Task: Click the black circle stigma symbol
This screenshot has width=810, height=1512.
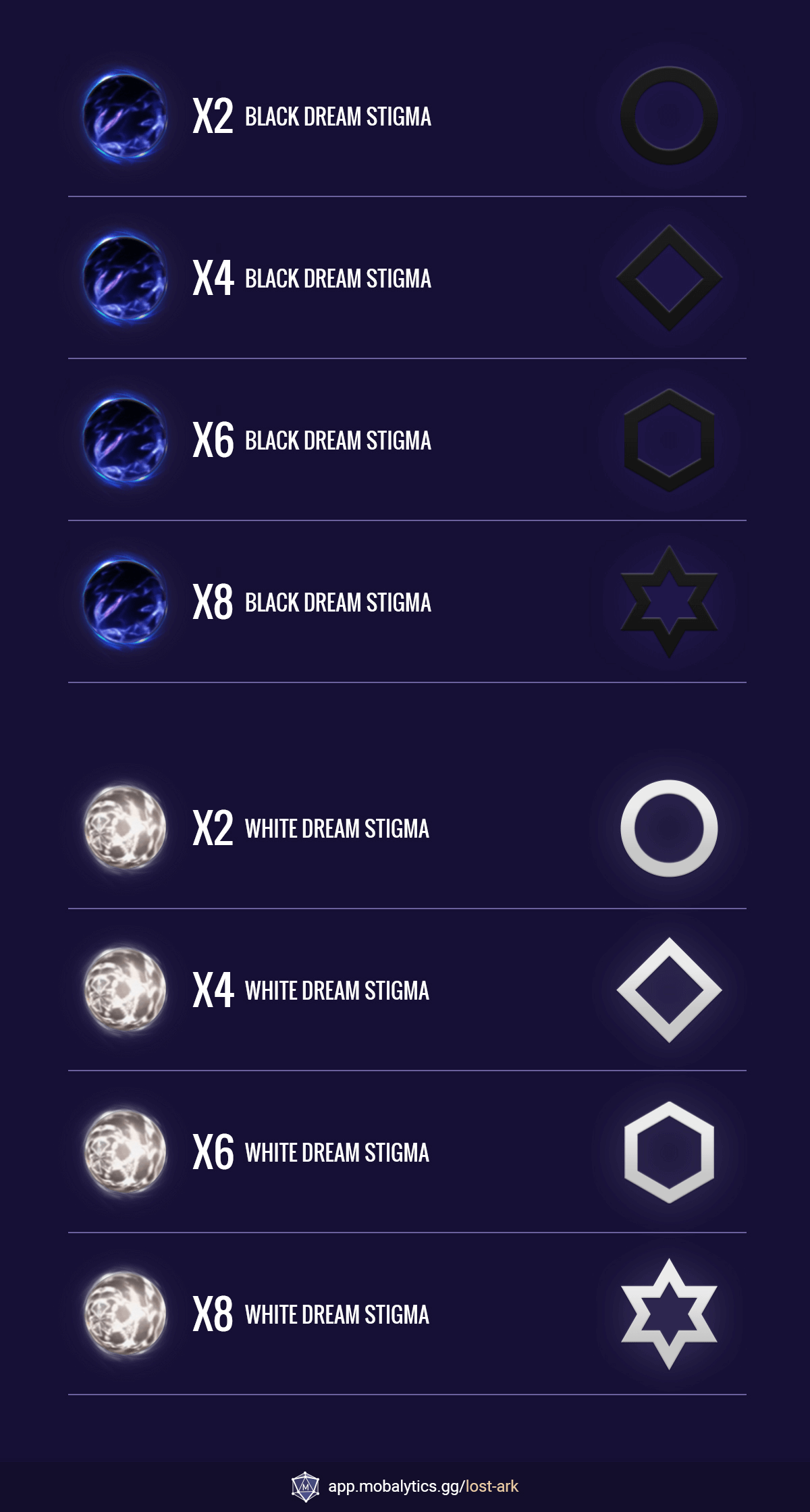Action: [x=669, y=115]
